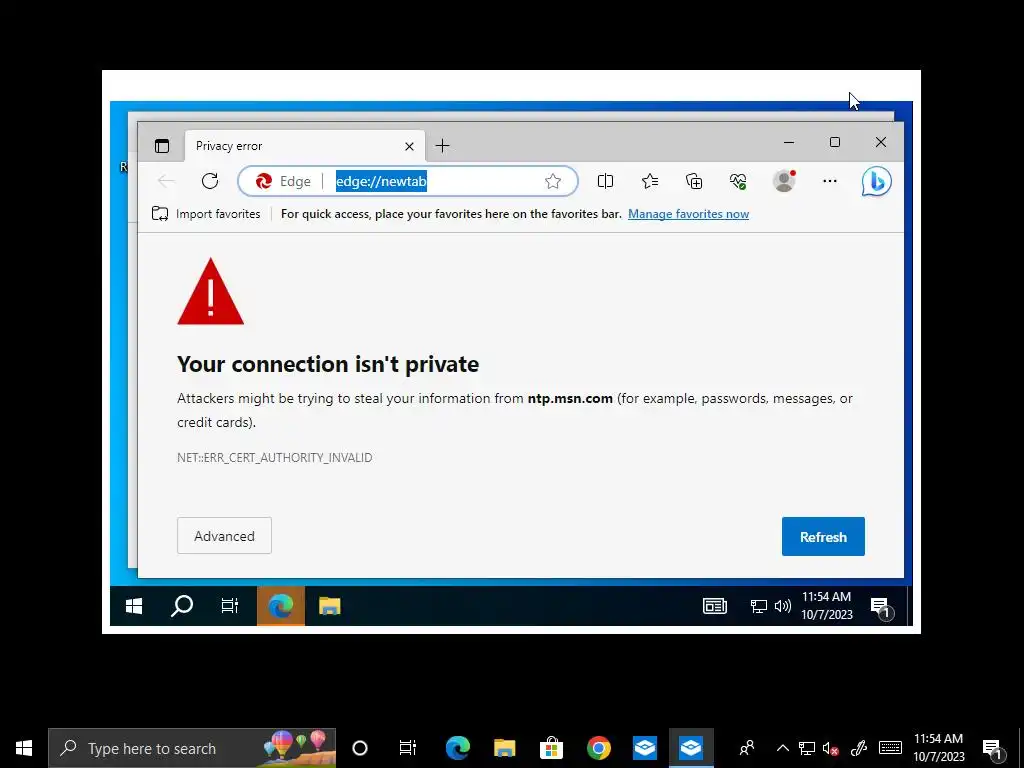This screenshot has width=1024, height=768.
Task: Click the NET::ERR_CERT_AUTHORITY_INVALID error code
Action: click(x=274, y=457)
